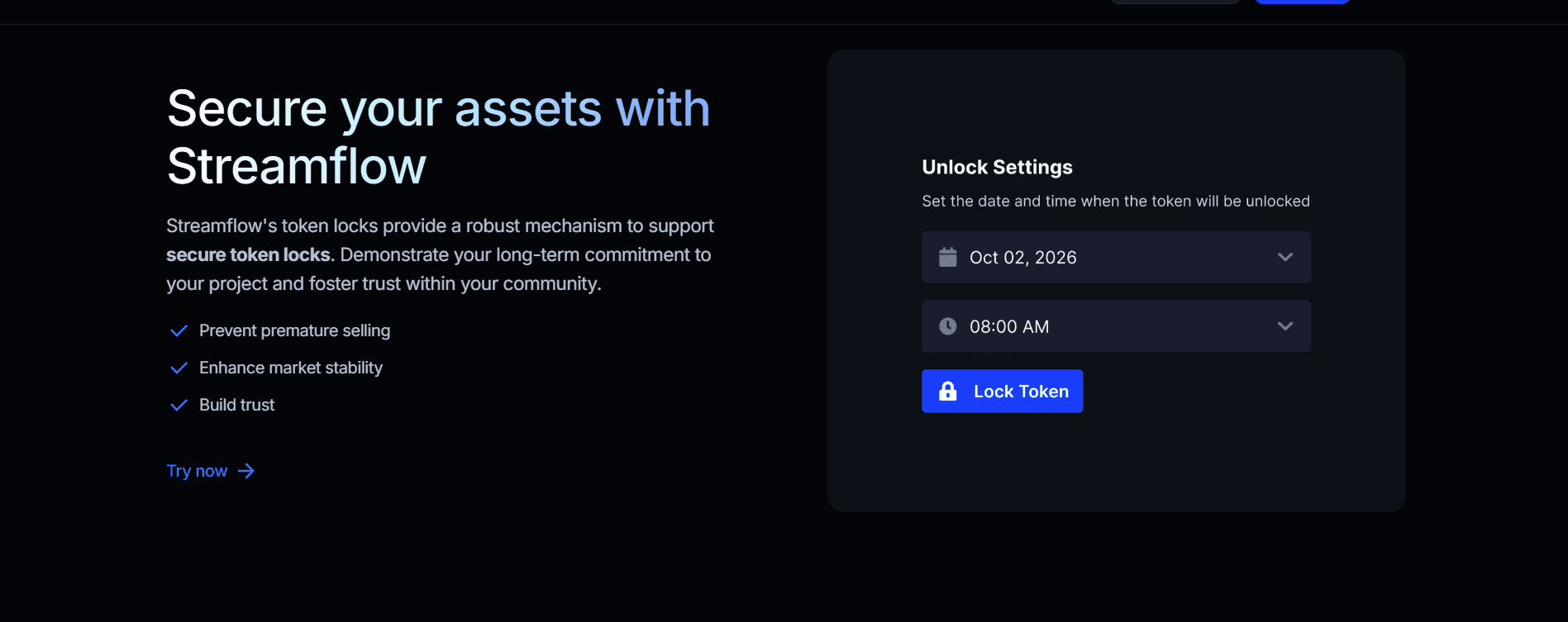Image resolution: width=1568 pixels, height=622 pixels.
Task: Expand the Oct 02, 2026 date dropdown
Action: [1284, 257]
